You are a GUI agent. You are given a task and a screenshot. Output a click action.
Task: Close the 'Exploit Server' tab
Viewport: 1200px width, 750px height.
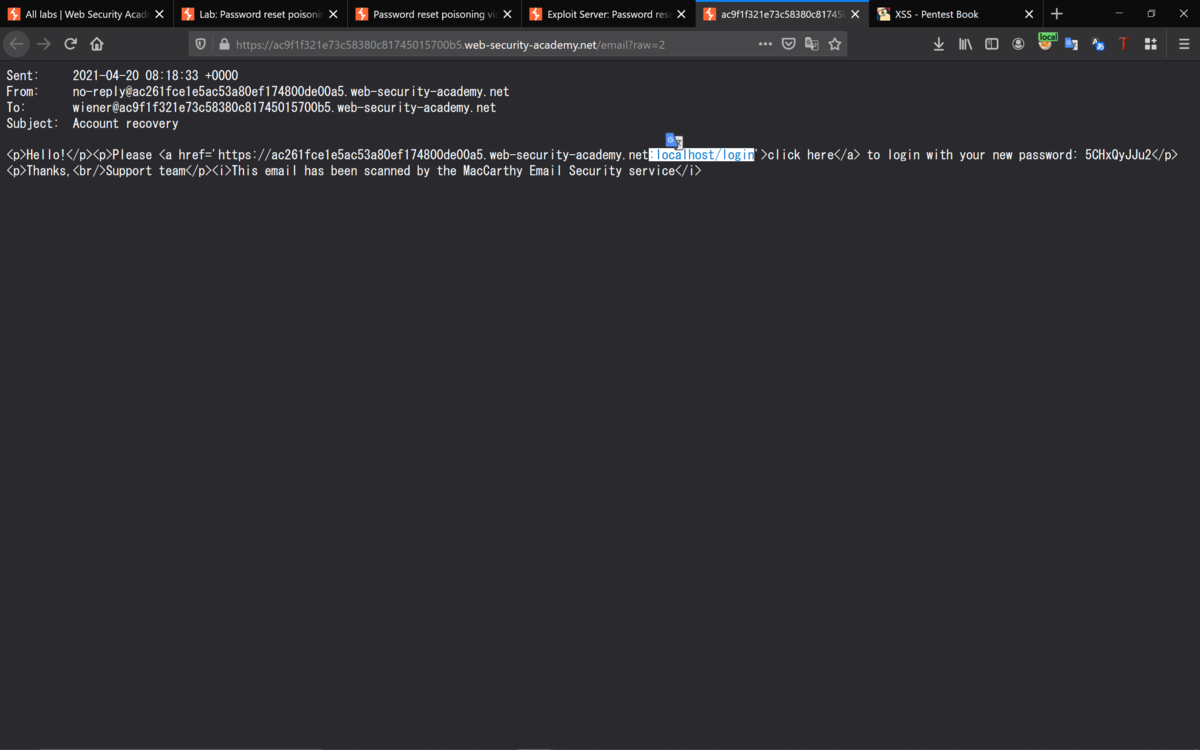[681, 14]
